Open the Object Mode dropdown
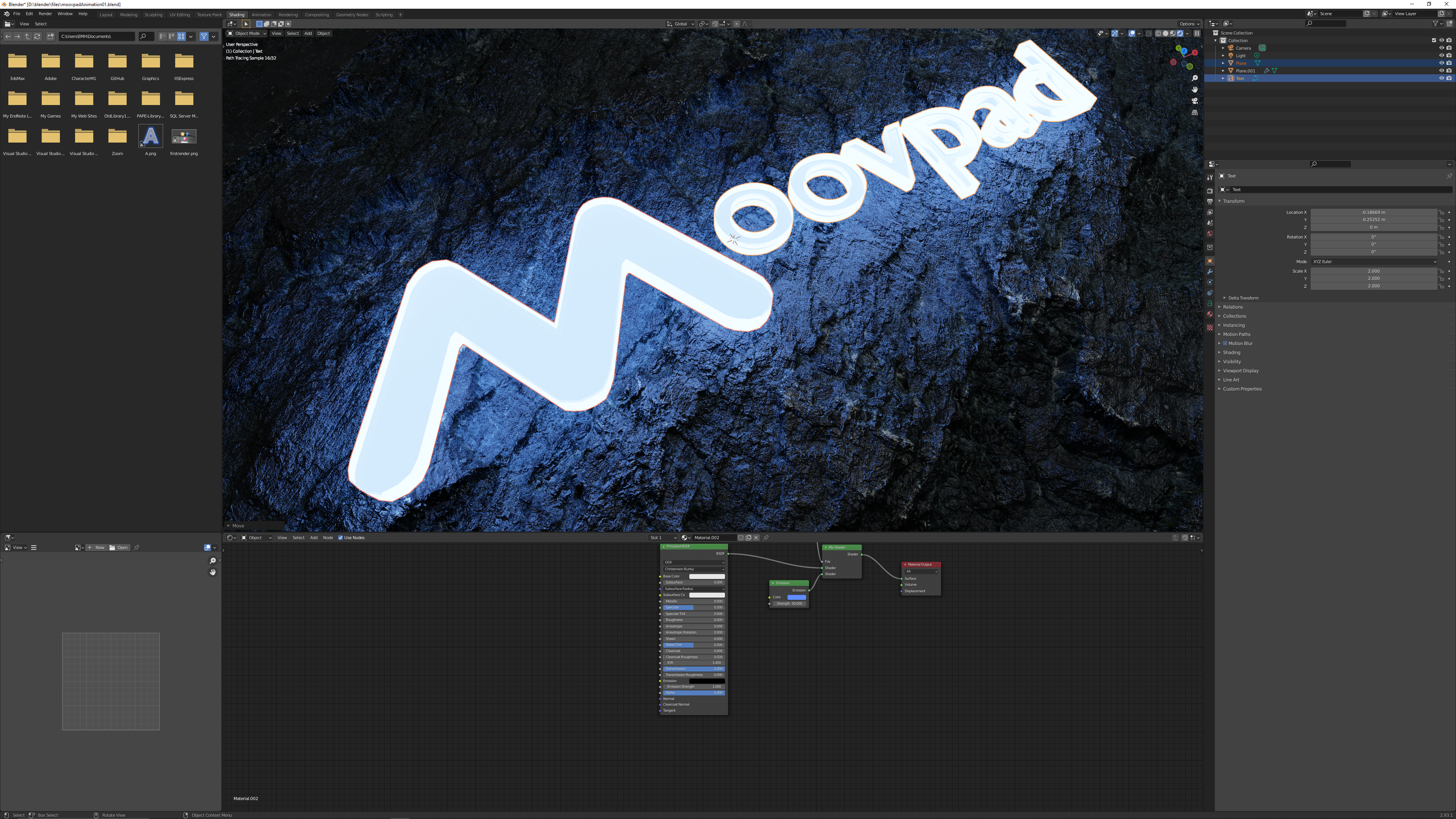 (x=246, y=33)
